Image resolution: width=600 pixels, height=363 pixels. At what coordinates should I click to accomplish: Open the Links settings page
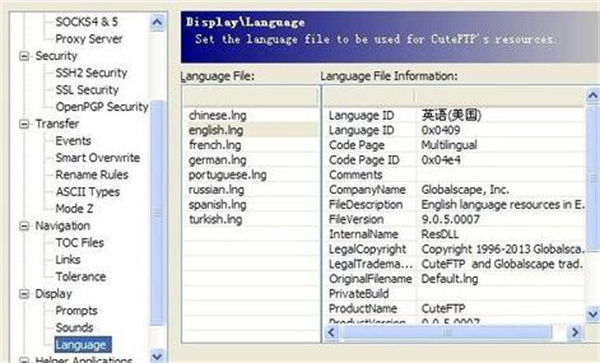(68, 260)
